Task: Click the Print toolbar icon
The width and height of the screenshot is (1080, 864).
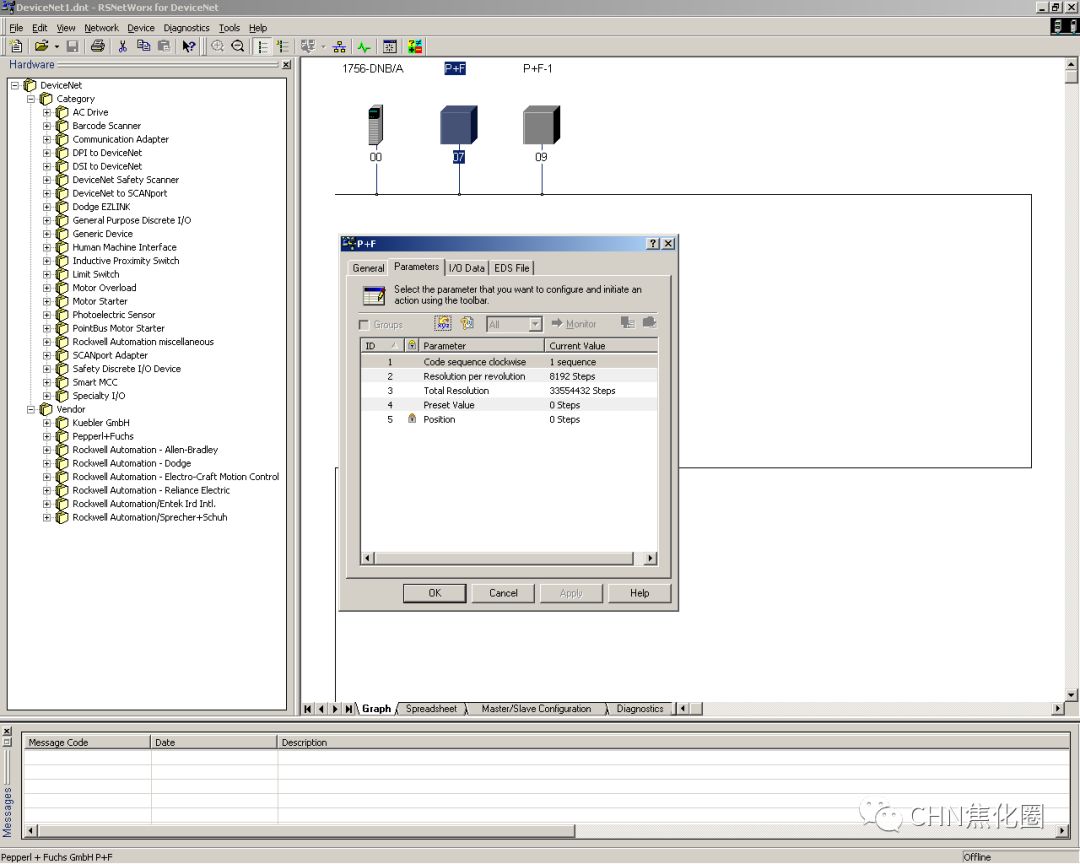Action: click(98, 46)
